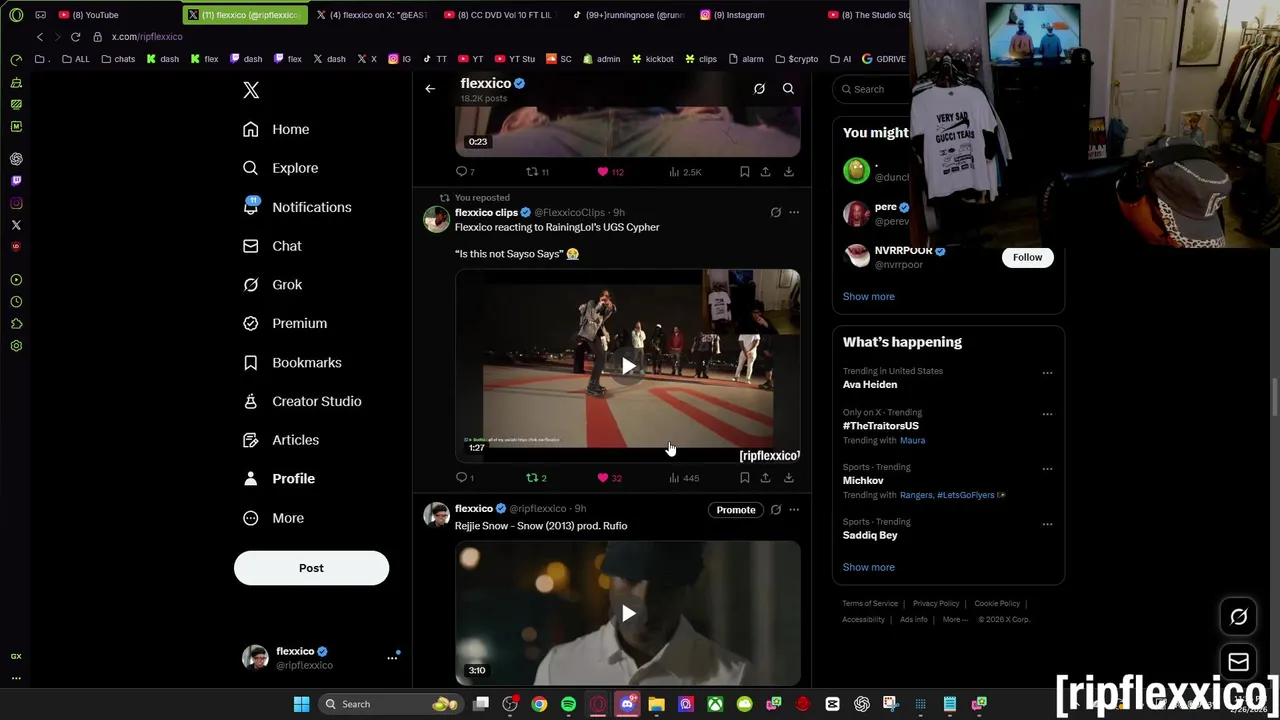Open #TheTraitorsUS trend

point(880,426)
